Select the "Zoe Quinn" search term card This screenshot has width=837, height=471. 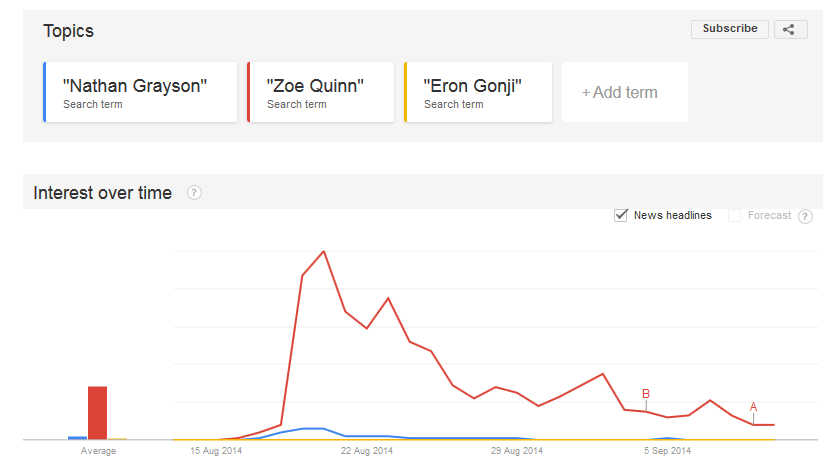(320, 92)
